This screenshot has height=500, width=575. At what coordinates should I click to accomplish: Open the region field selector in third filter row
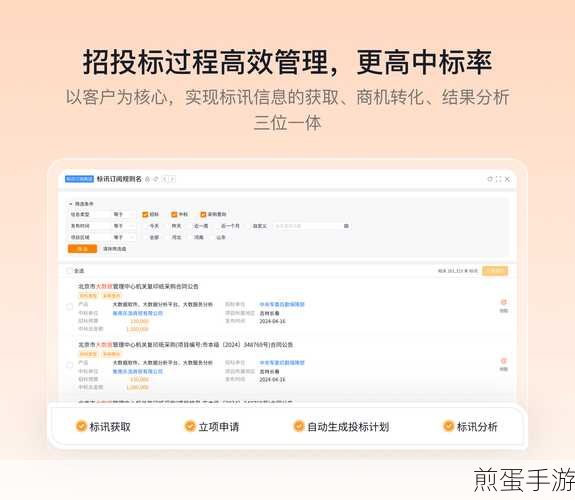pos(89,237)
